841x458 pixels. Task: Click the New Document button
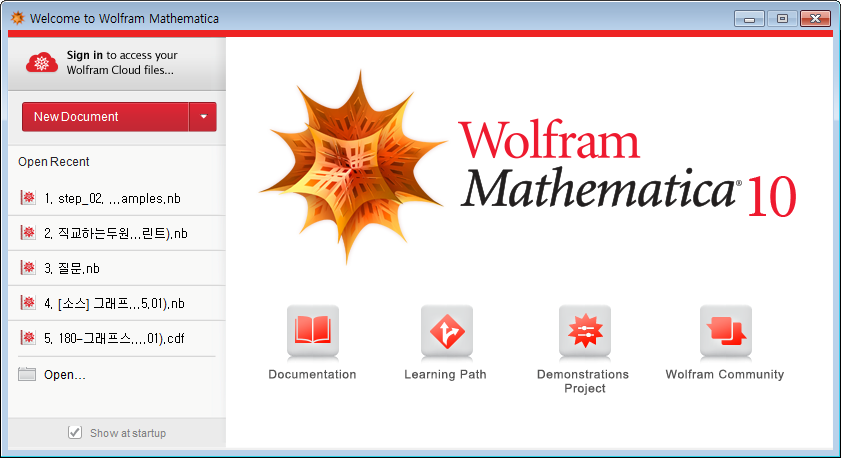pyautogui.click(x=105, y=117)
